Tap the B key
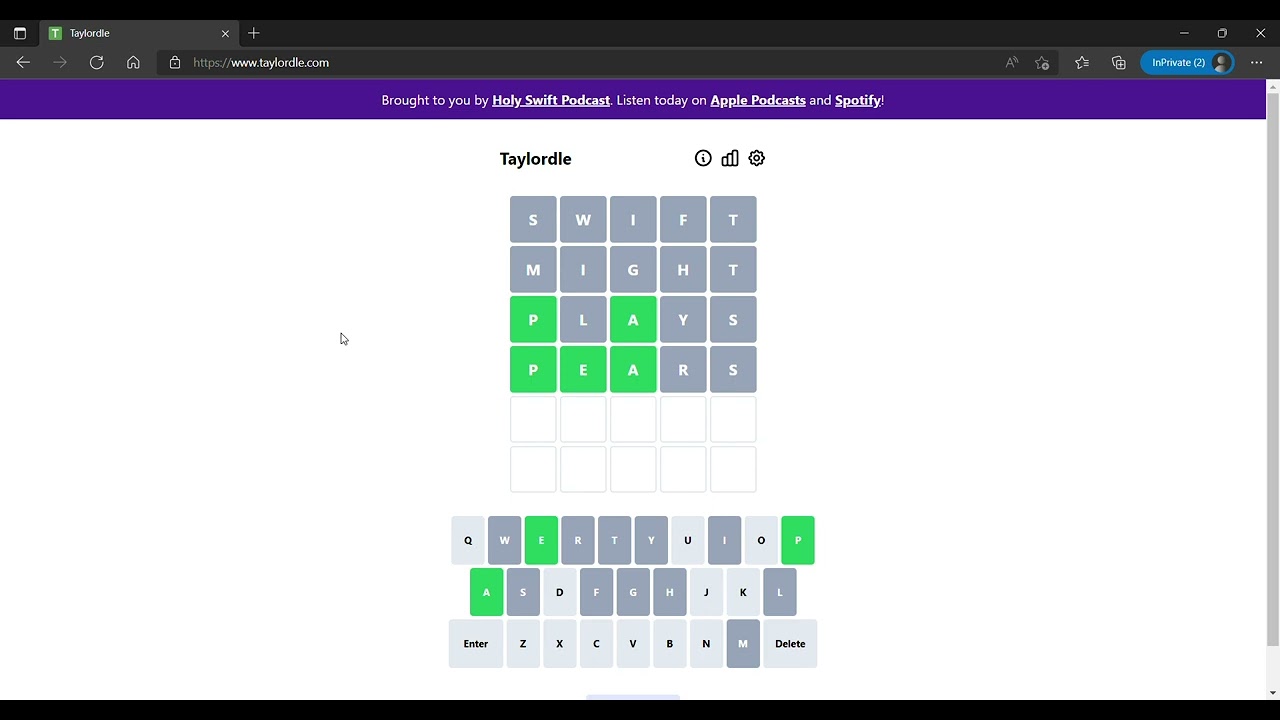The width and height of the screenshot is (1280, 720). tap(669, 644)
